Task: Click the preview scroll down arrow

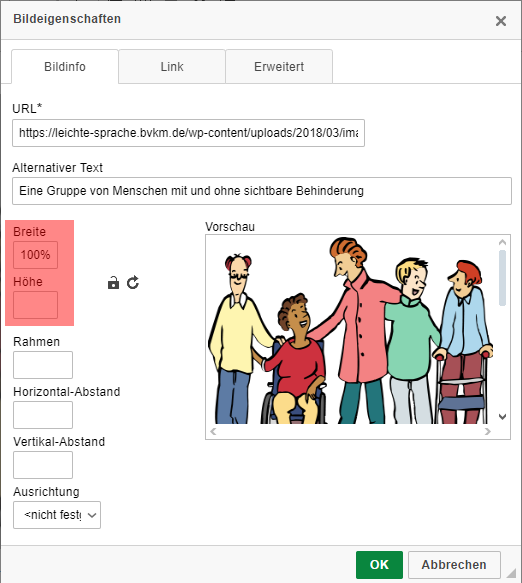Action: (502, 416)
